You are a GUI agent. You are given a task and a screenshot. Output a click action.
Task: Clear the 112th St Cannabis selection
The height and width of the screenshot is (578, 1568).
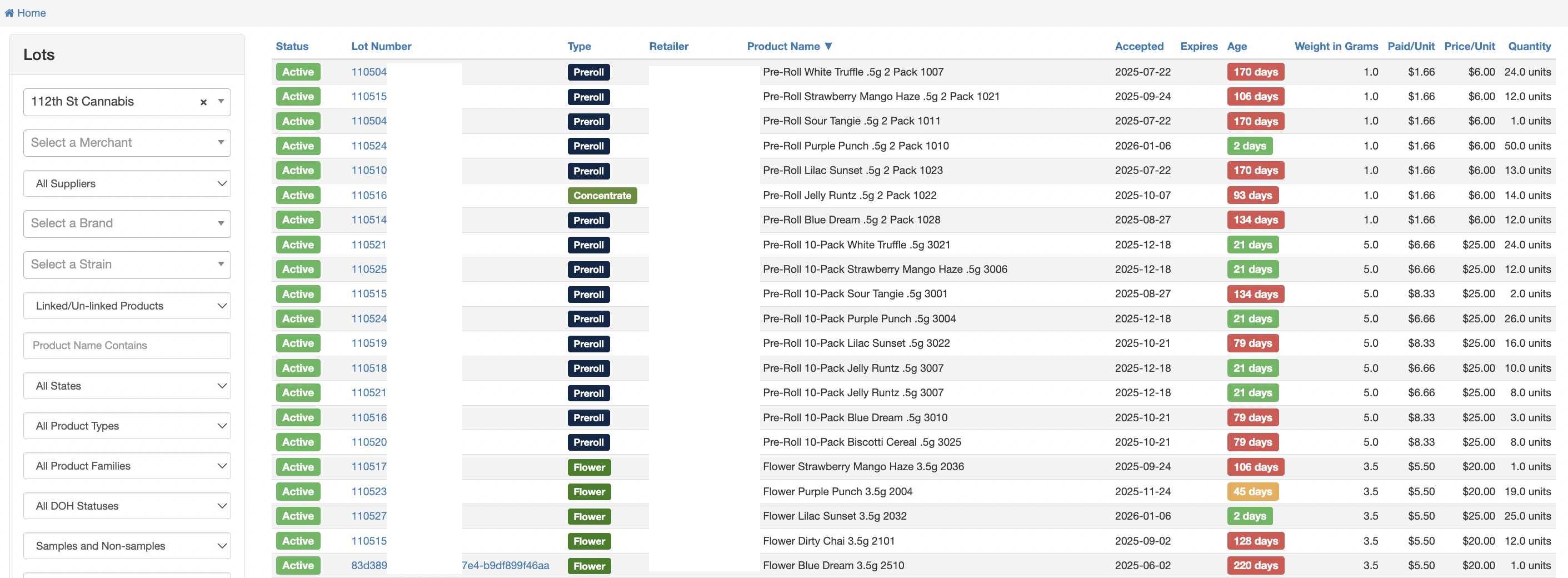coord(203,102)
